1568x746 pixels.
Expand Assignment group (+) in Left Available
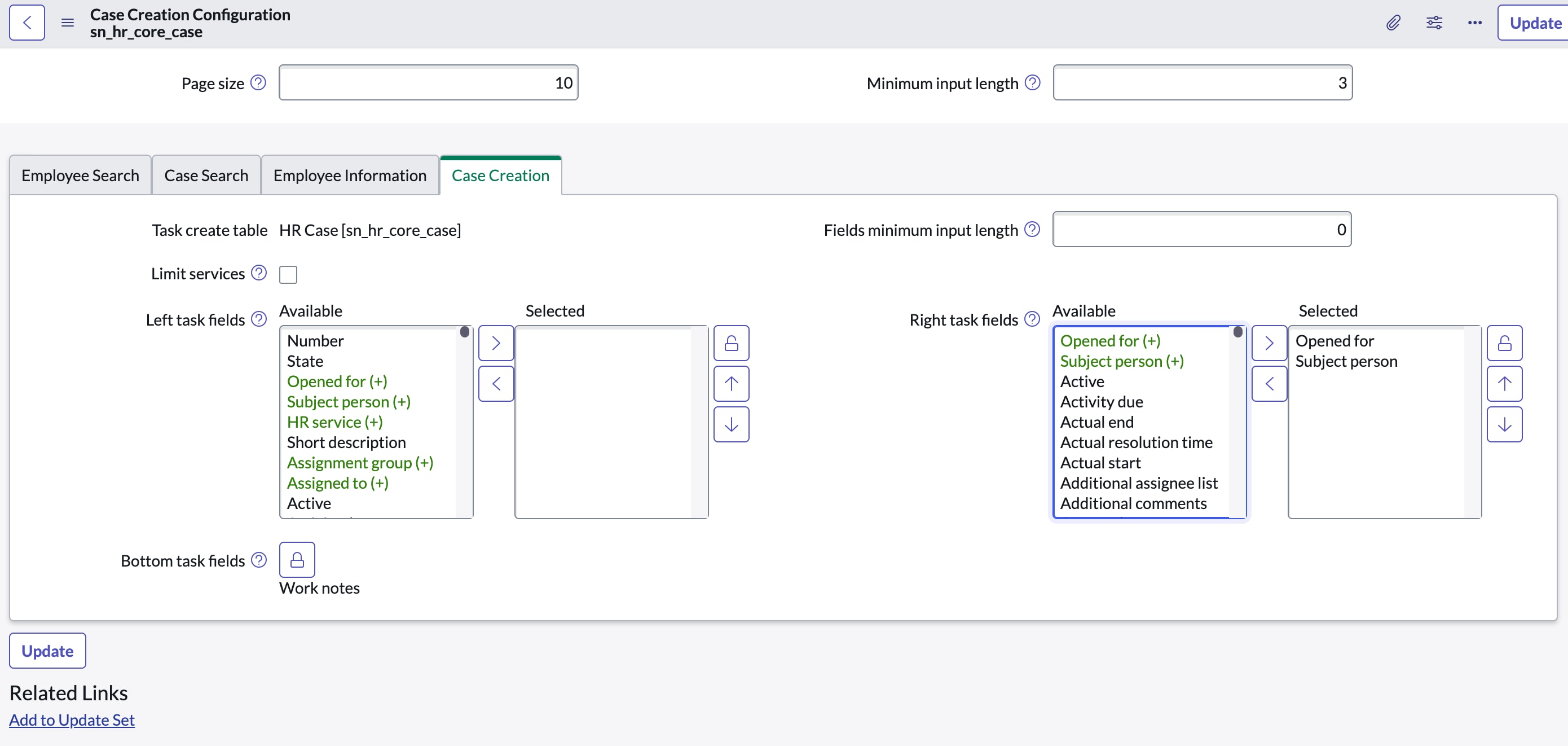[360, 463]
